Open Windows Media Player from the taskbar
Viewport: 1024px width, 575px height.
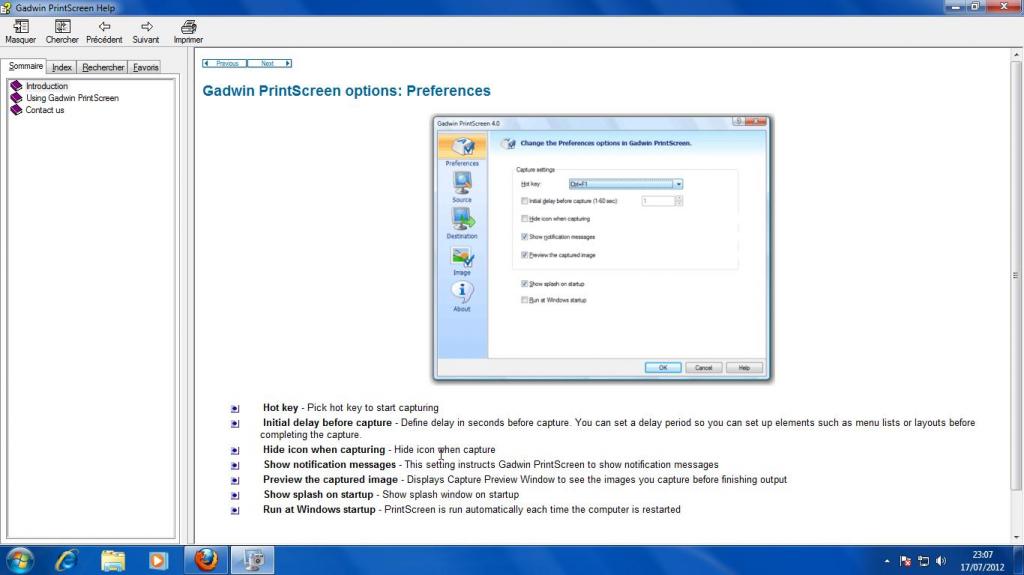(x=157, y=560)
